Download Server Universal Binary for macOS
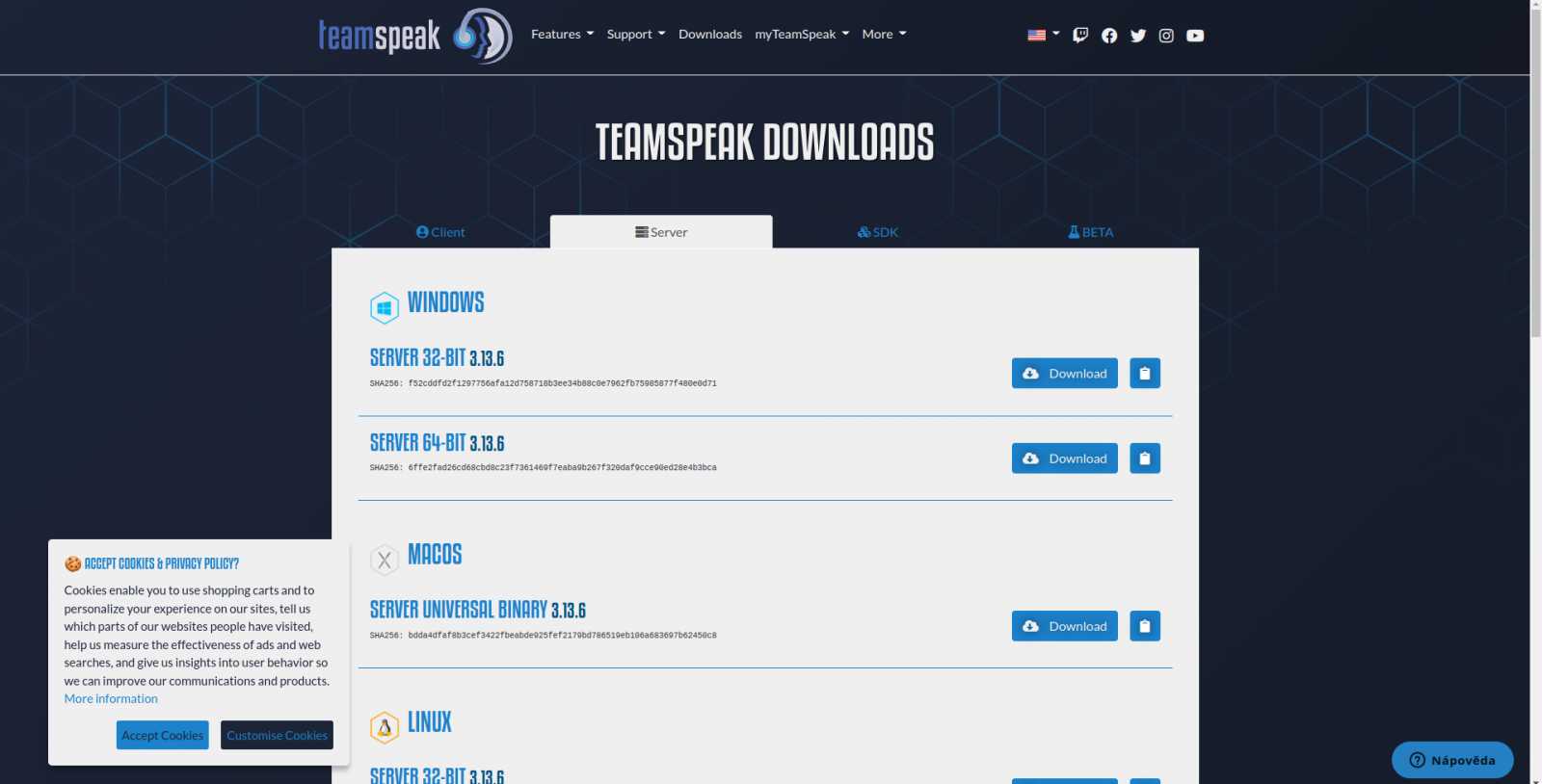This screenshot has width=1542, height=784. [x=1065, y=626]
